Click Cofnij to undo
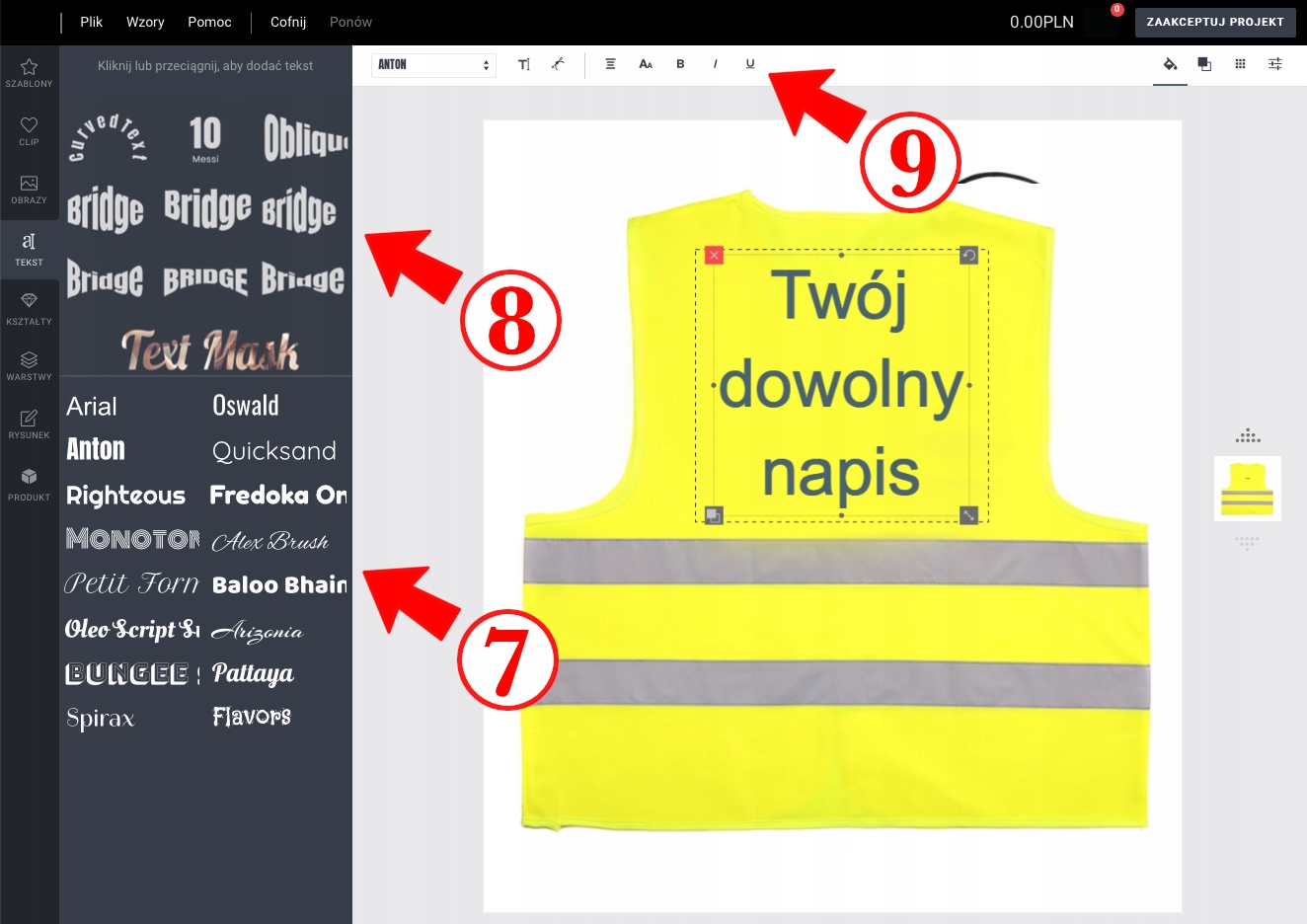 click(x=288, y=22)
